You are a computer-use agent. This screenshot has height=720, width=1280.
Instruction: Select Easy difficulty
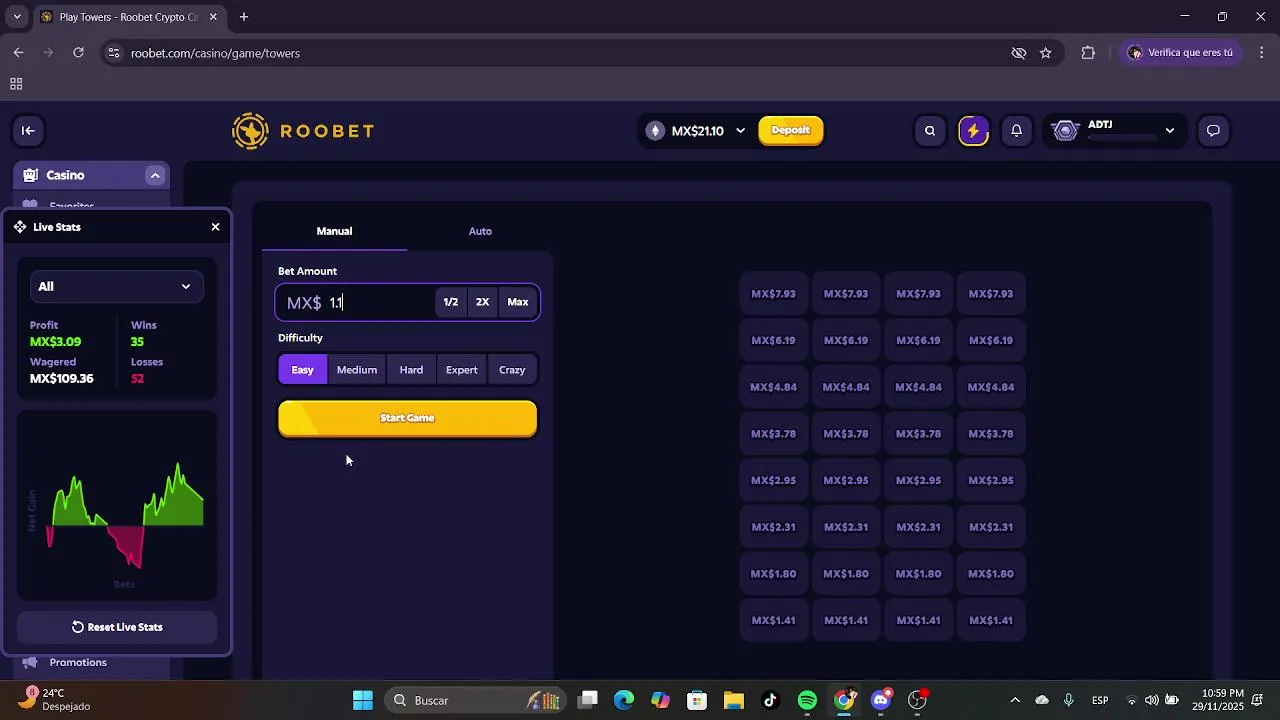coord(302,370)
